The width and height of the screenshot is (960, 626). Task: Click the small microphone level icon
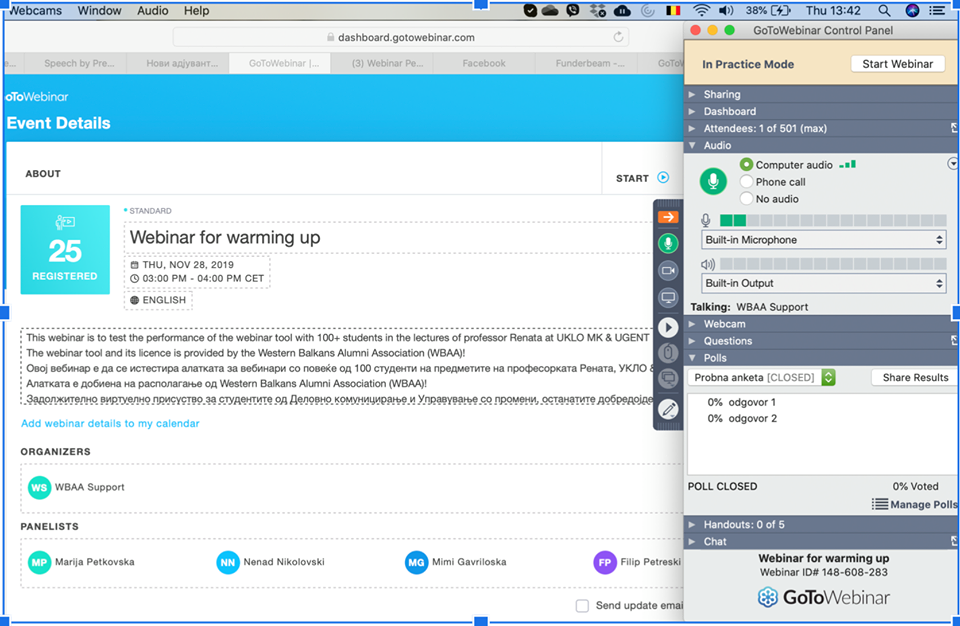706,221
